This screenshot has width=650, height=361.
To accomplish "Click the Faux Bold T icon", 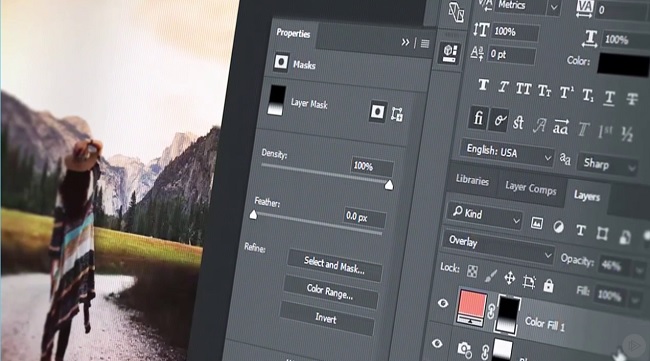I will (483, 85).
